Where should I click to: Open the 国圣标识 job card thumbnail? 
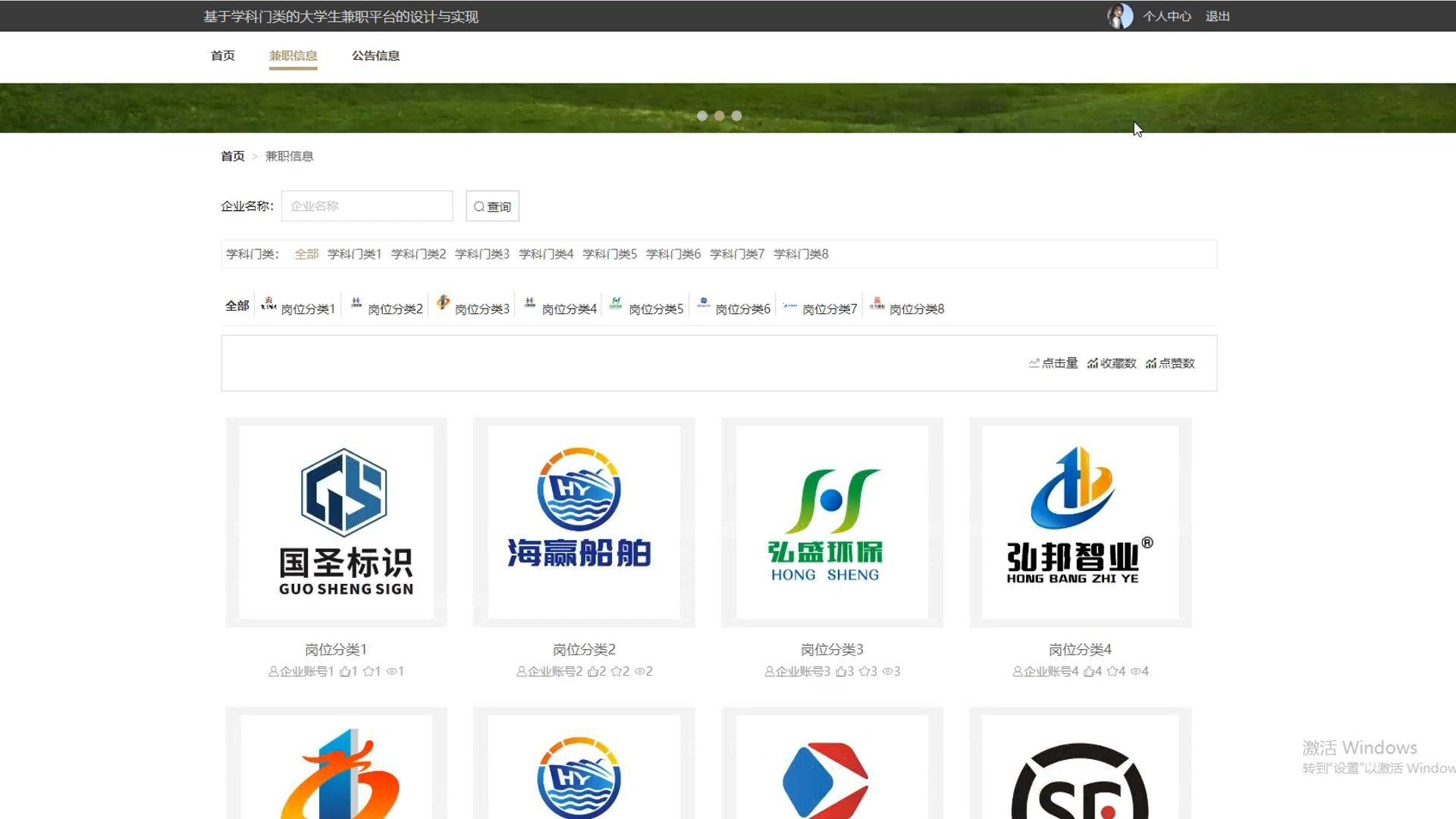tap(336, 522)
